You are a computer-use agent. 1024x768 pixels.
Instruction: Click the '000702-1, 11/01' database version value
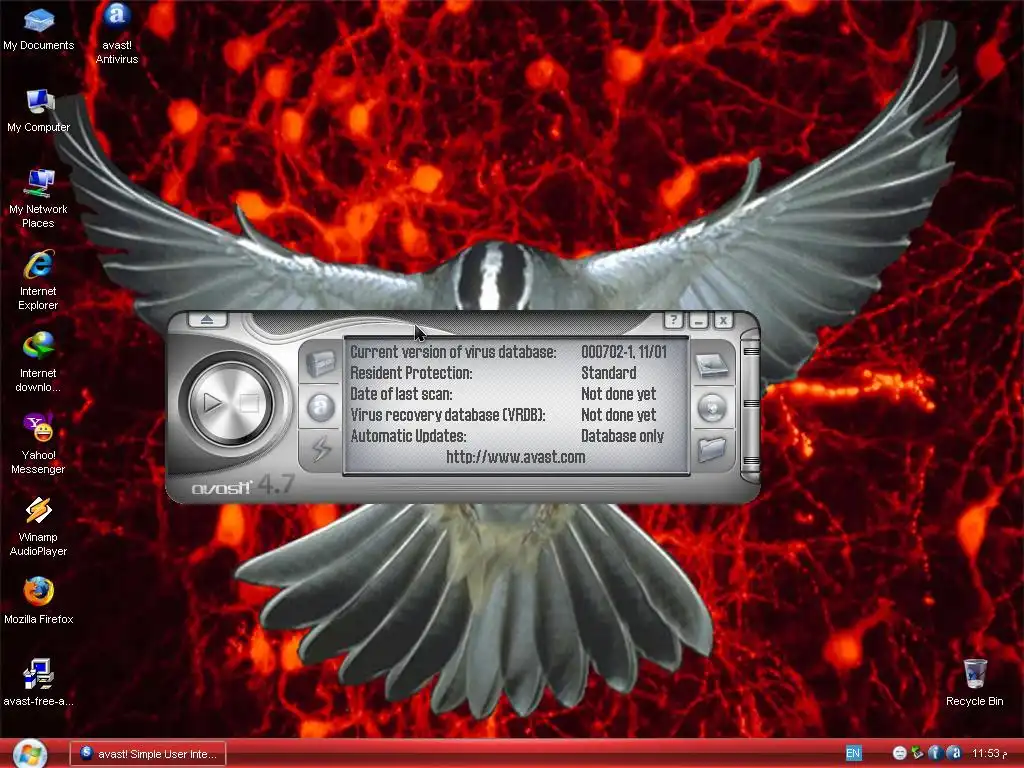624,352
